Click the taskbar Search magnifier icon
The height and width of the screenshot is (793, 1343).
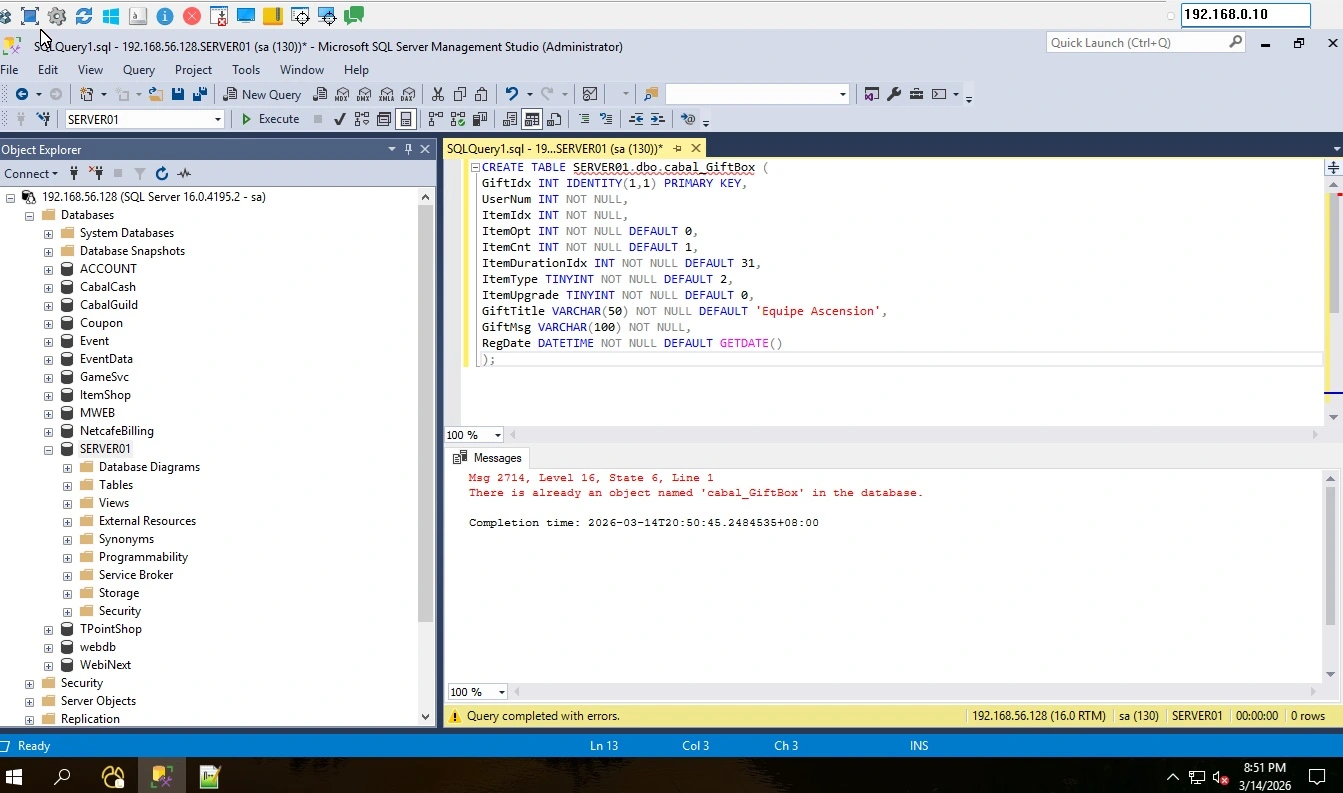tap(62, 776)
